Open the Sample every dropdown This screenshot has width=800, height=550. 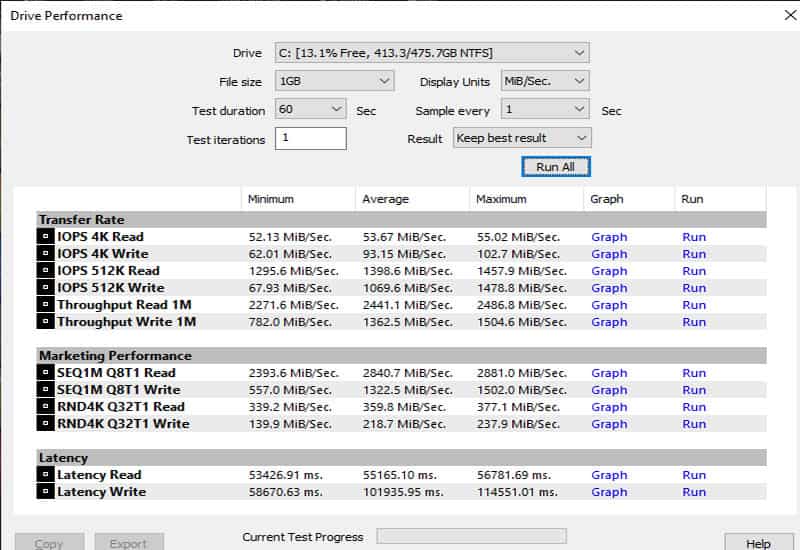545,109
